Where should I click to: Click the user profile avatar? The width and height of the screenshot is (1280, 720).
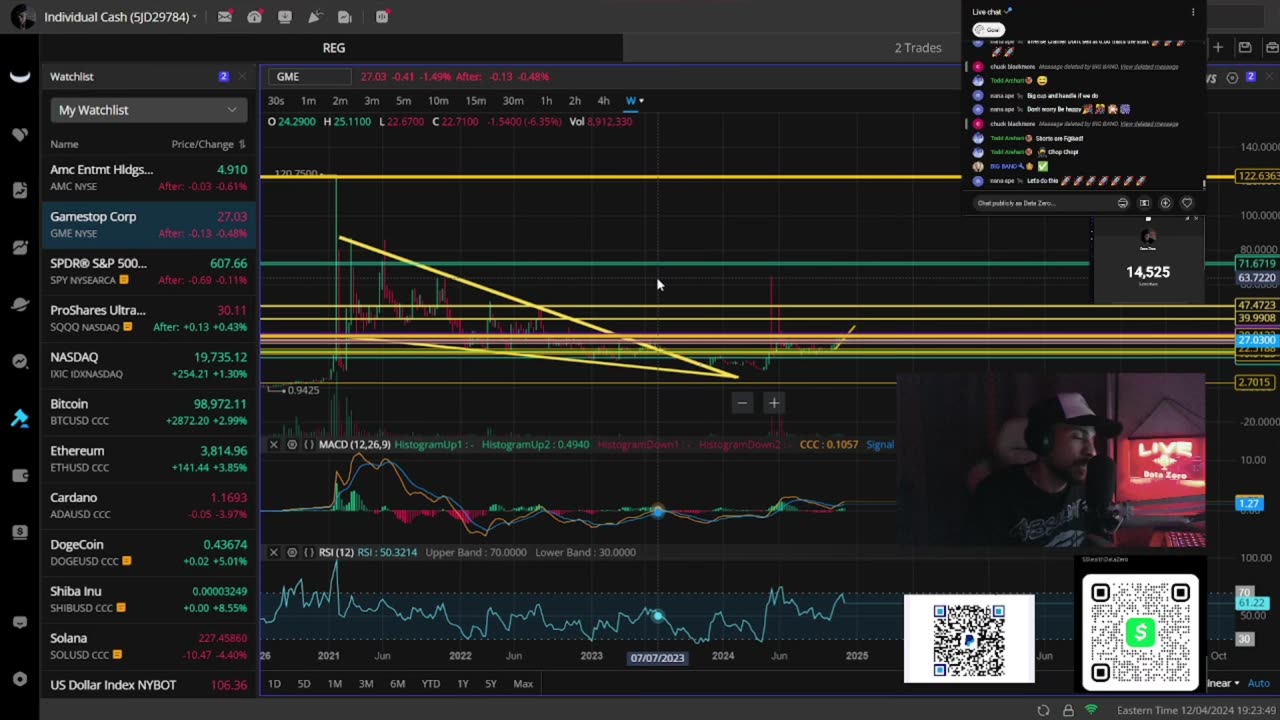coord(21,17)
